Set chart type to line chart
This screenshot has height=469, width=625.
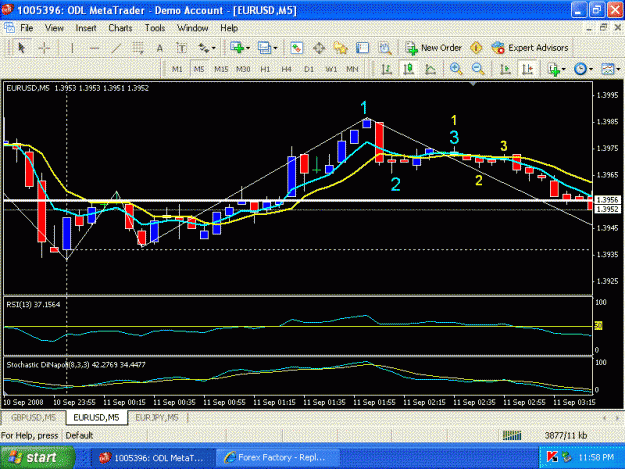tap(430, 69)
